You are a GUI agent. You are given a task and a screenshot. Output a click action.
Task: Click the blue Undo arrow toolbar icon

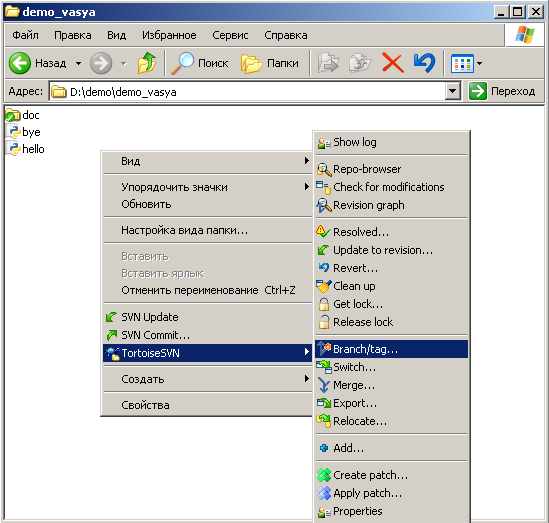click(424, 63)
